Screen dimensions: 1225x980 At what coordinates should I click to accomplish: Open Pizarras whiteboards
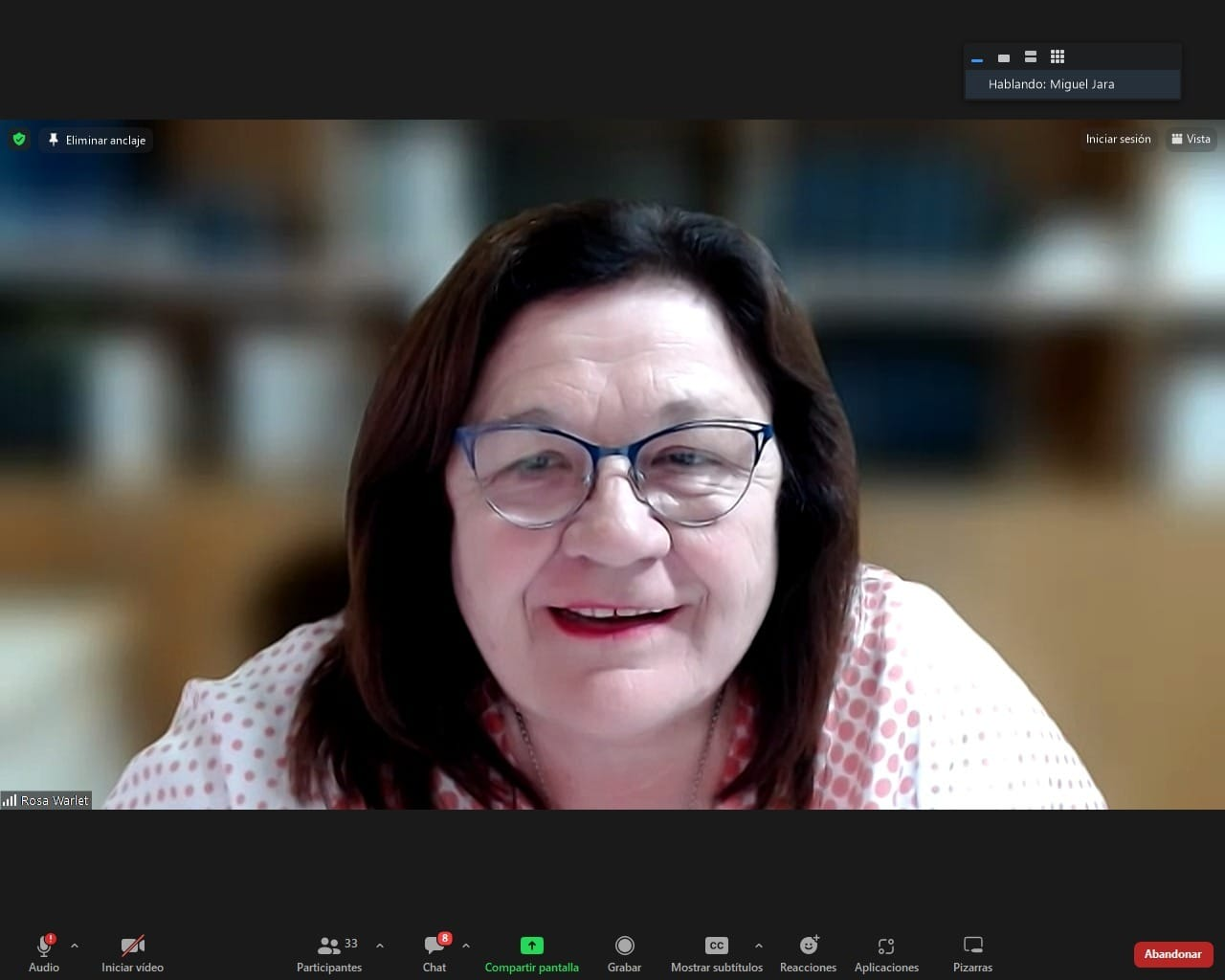(x=972, y=953)
